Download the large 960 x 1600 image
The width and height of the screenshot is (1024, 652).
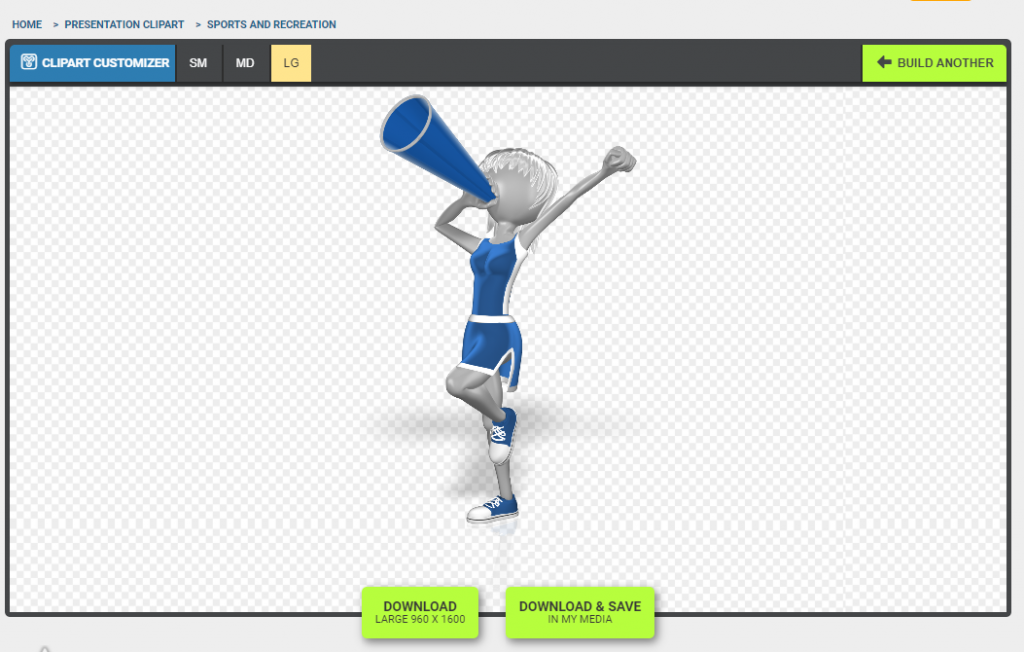[420, 612]
